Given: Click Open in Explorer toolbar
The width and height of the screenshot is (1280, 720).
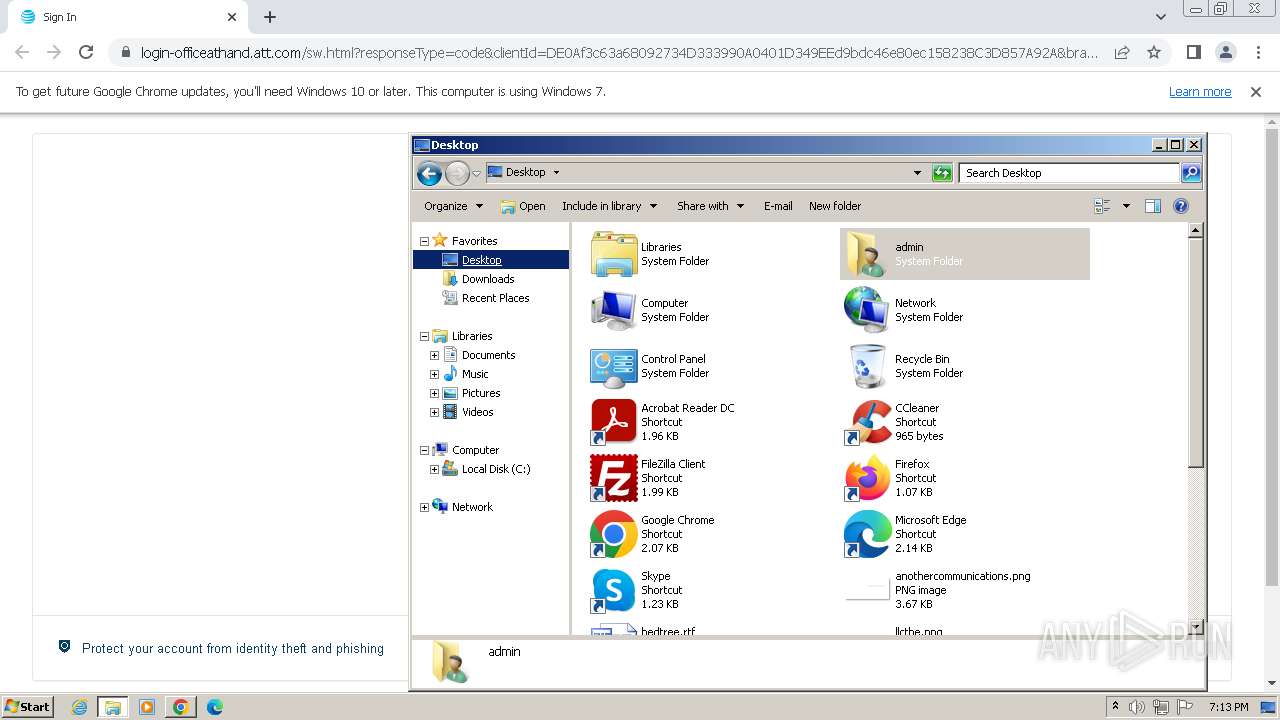Looking at the screenshot, I should click(x=523, y=206).
